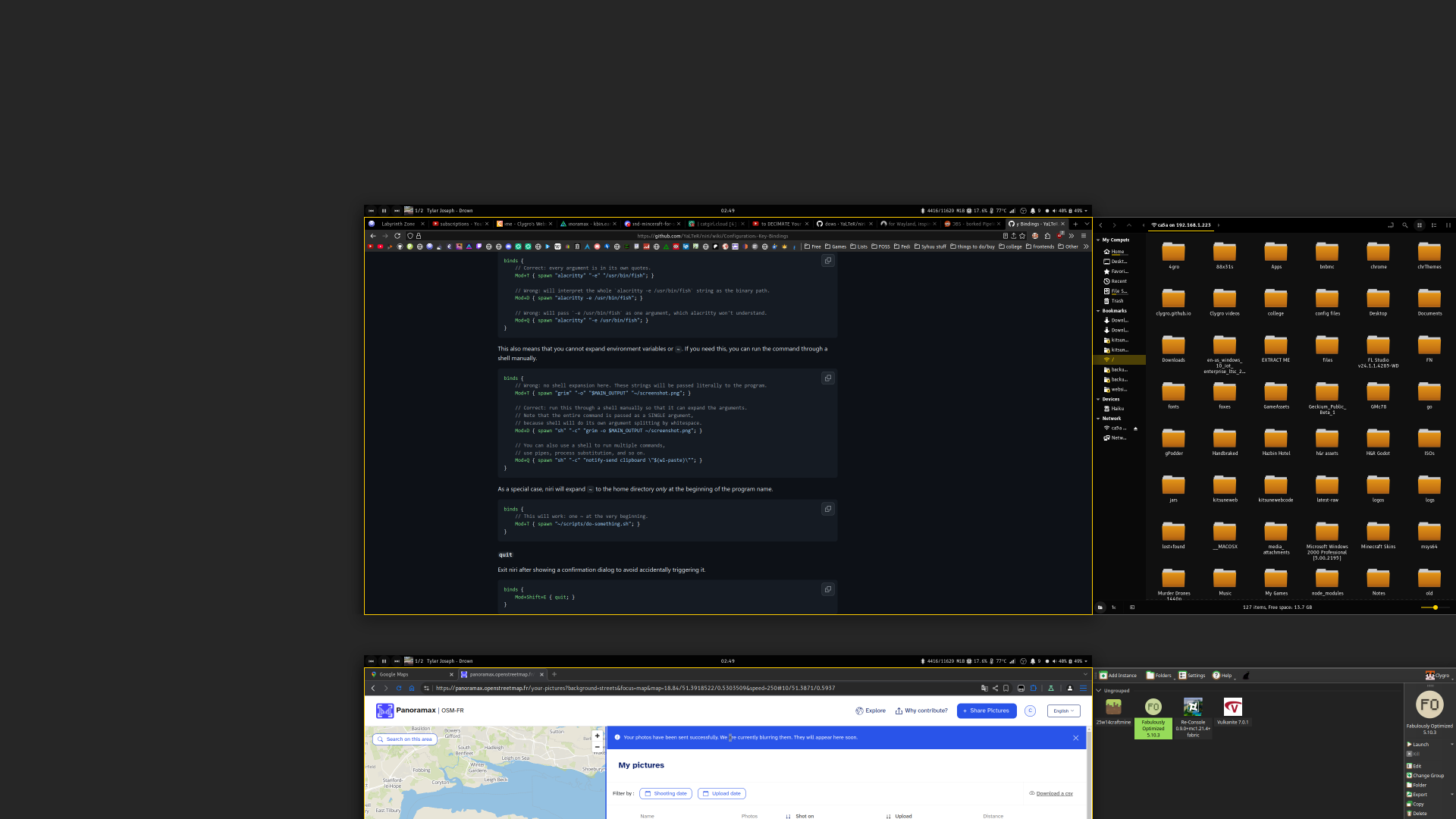Open the Help menu in launcher toolbar

coord(1222,675)
